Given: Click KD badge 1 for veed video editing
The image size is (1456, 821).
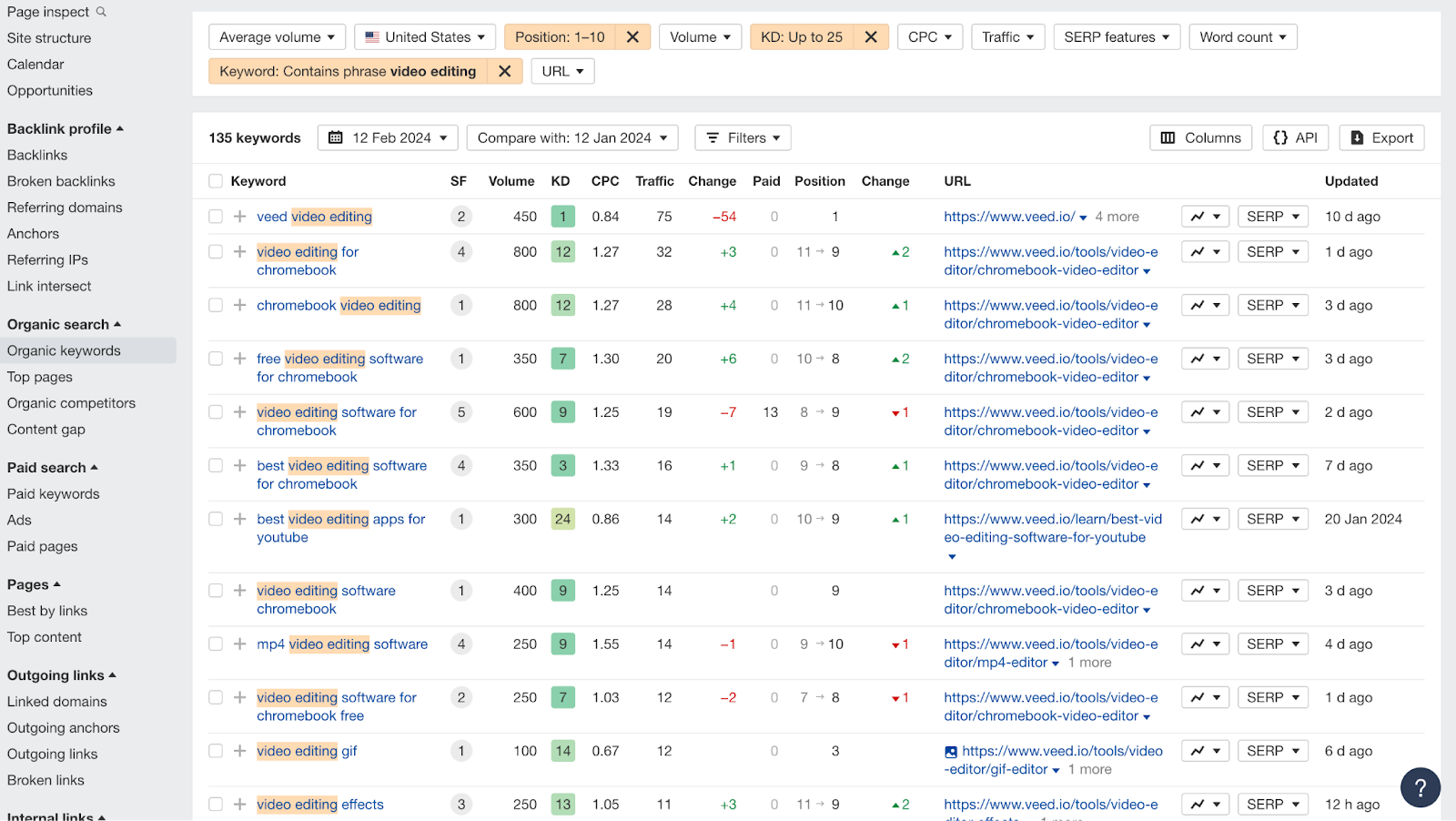Looking at the screenshot, I should point(563,217).
